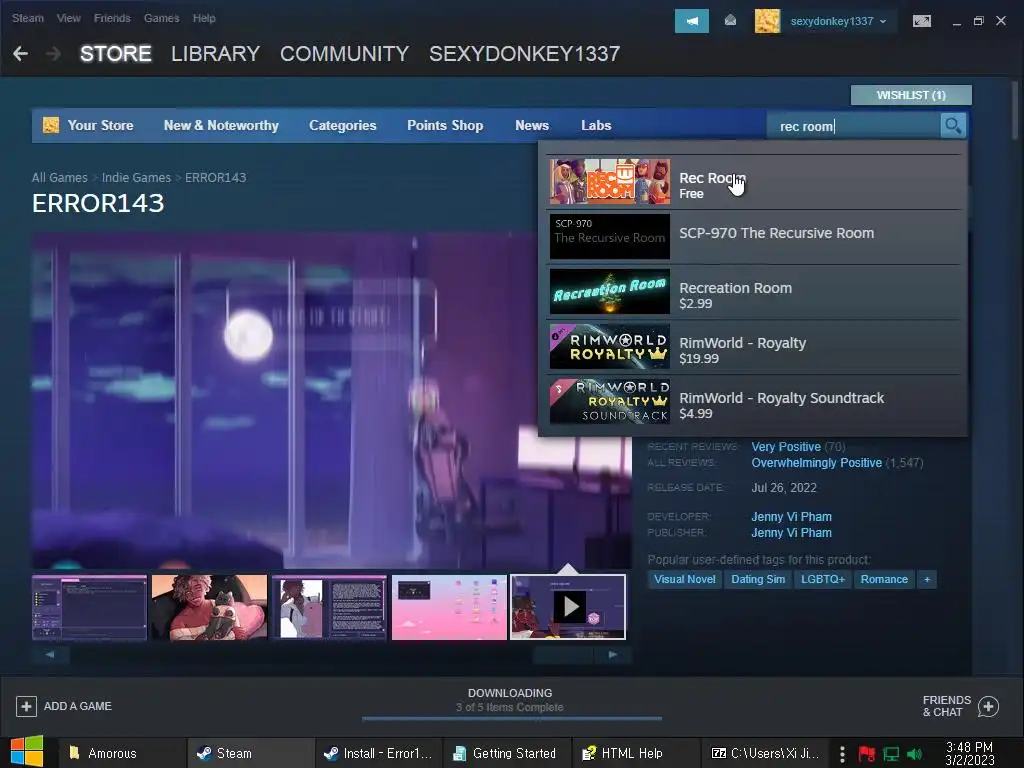
Task: Open the Steam menu
Action: [x=27, y=18]
